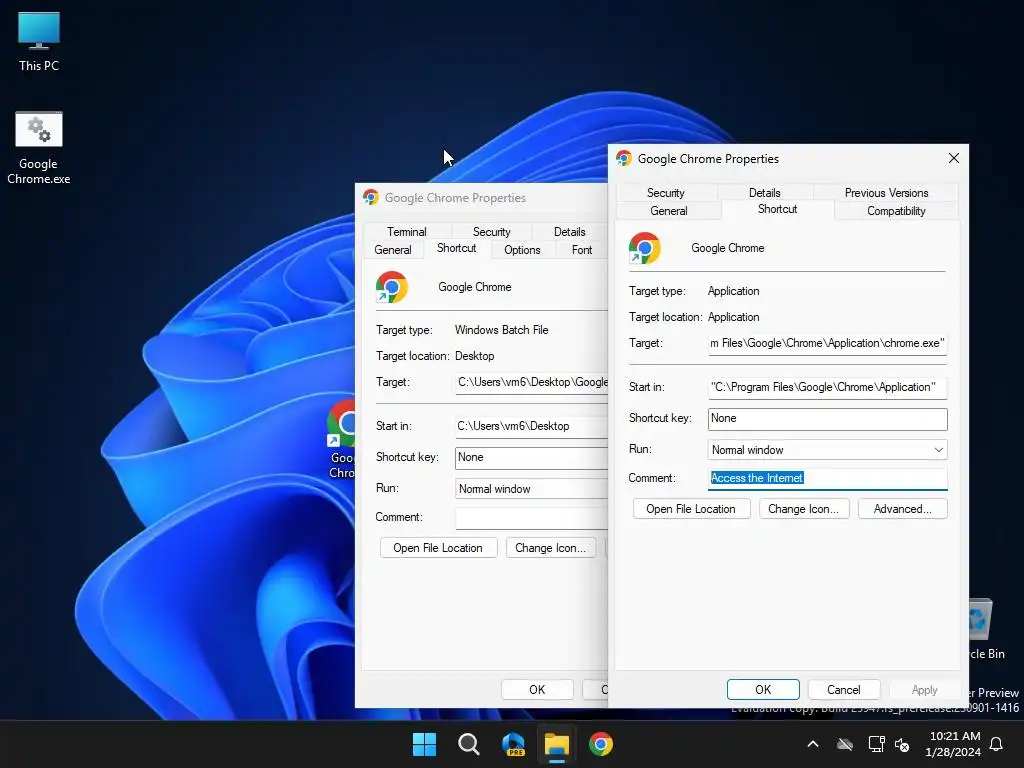
Task: Open the General tab in the back dialog
Action: (392, 250)
